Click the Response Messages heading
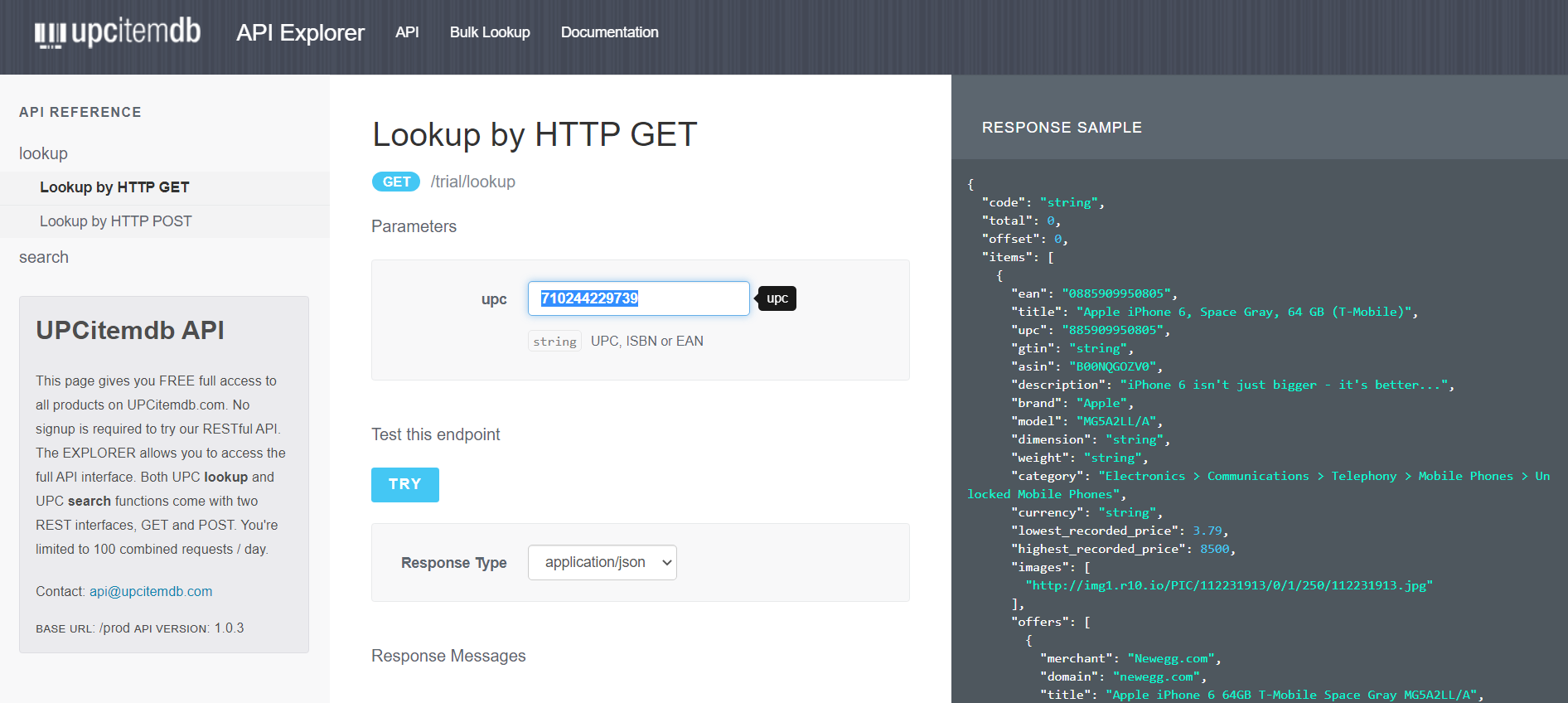 (448, 656)
